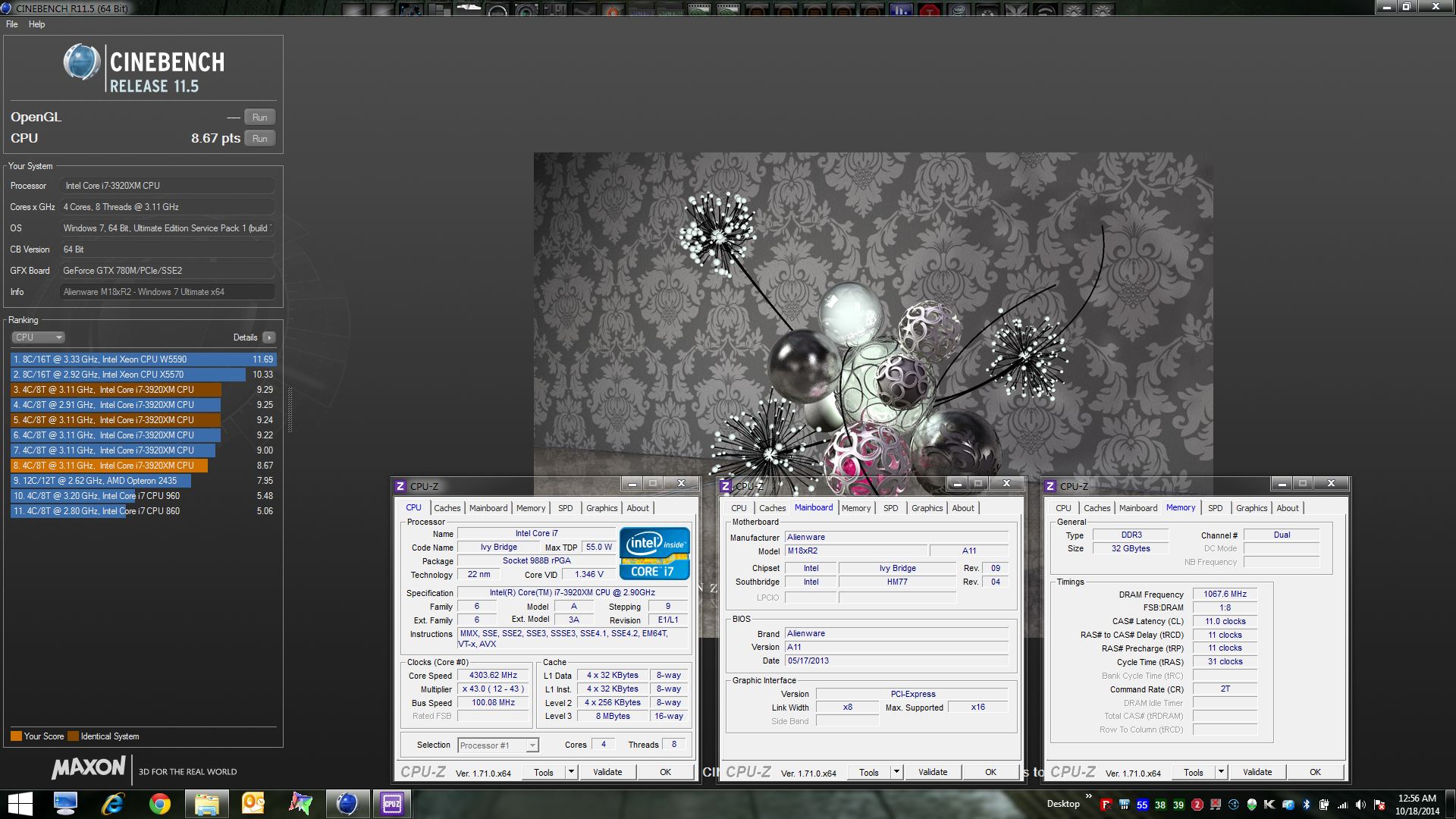Viewport: 1456px width, 819px height.
Task: Open Mainboard tab in the Memory CPU-Z window
Action: pos(1137,508)
